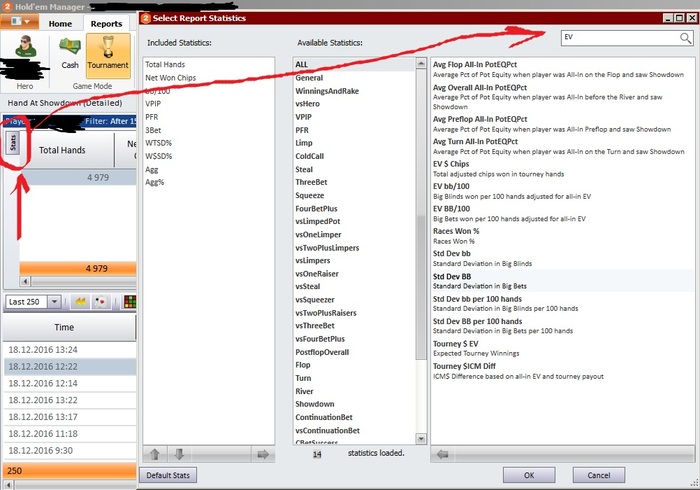Select the hand from 18.12.2016 12:14
This screenshot has width=700, height=490.
click(70, 383)
